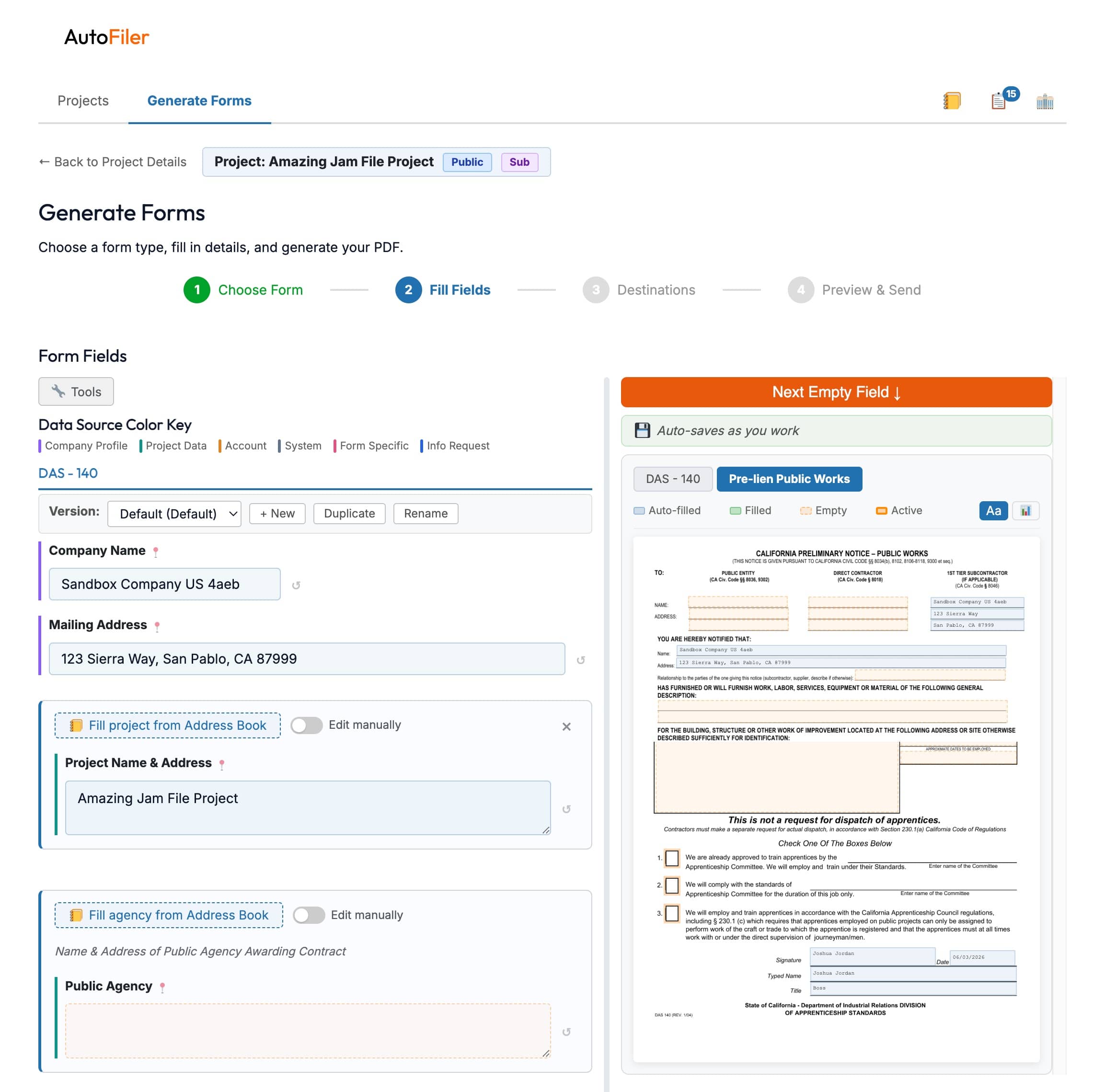
Task: Check apprenticeship option 1 box in preview
Action: point(672,858)
